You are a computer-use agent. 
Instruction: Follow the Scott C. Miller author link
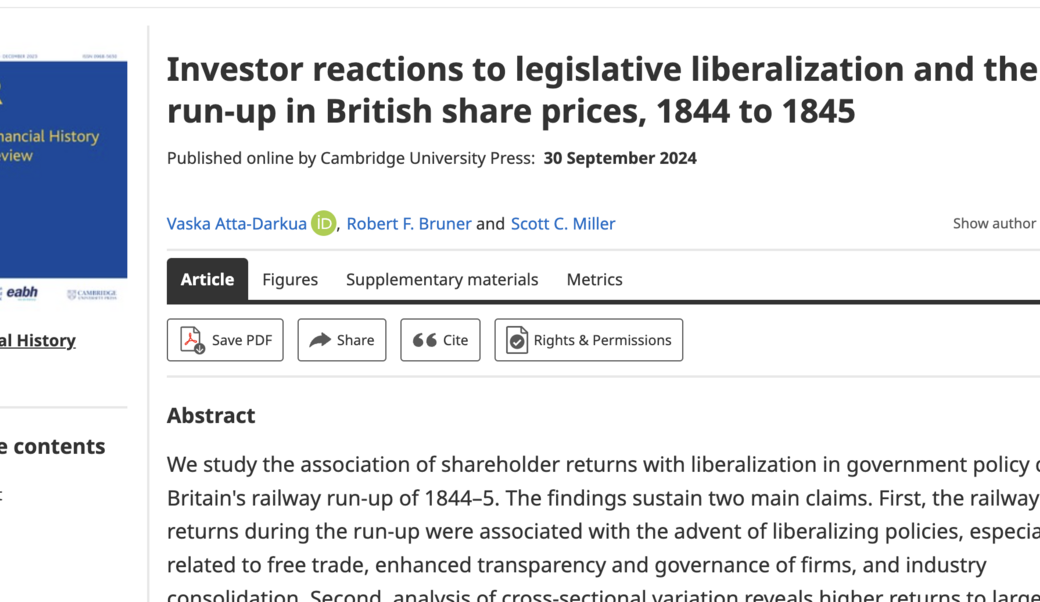(563, 224)
